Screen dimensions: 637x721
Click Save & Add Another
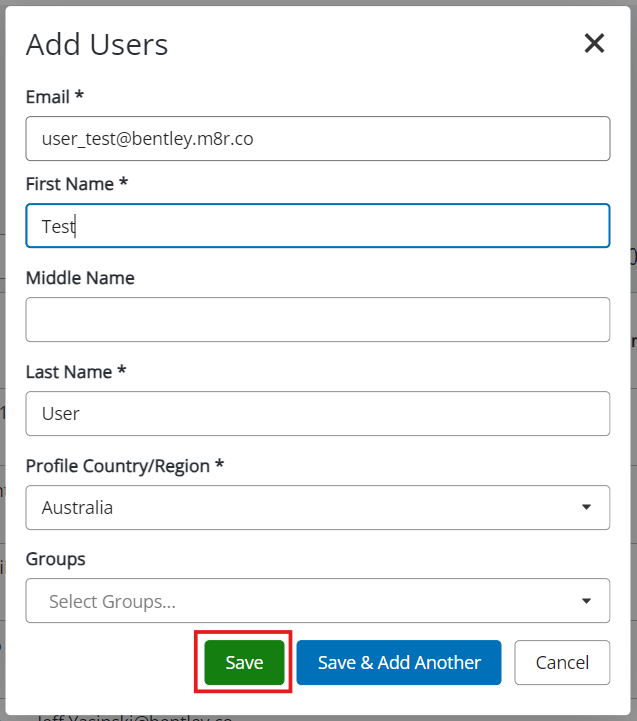coord(398,662)
